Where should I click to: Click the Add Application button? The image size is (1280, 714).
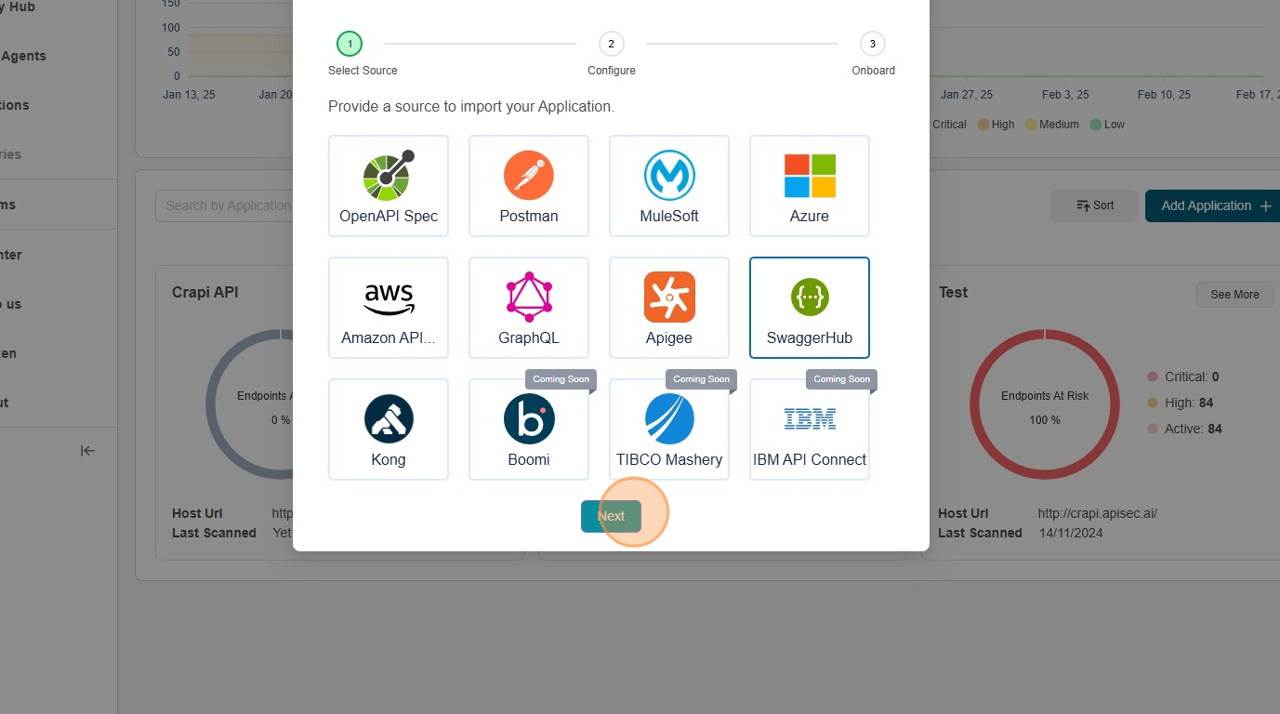(1214, 206)
